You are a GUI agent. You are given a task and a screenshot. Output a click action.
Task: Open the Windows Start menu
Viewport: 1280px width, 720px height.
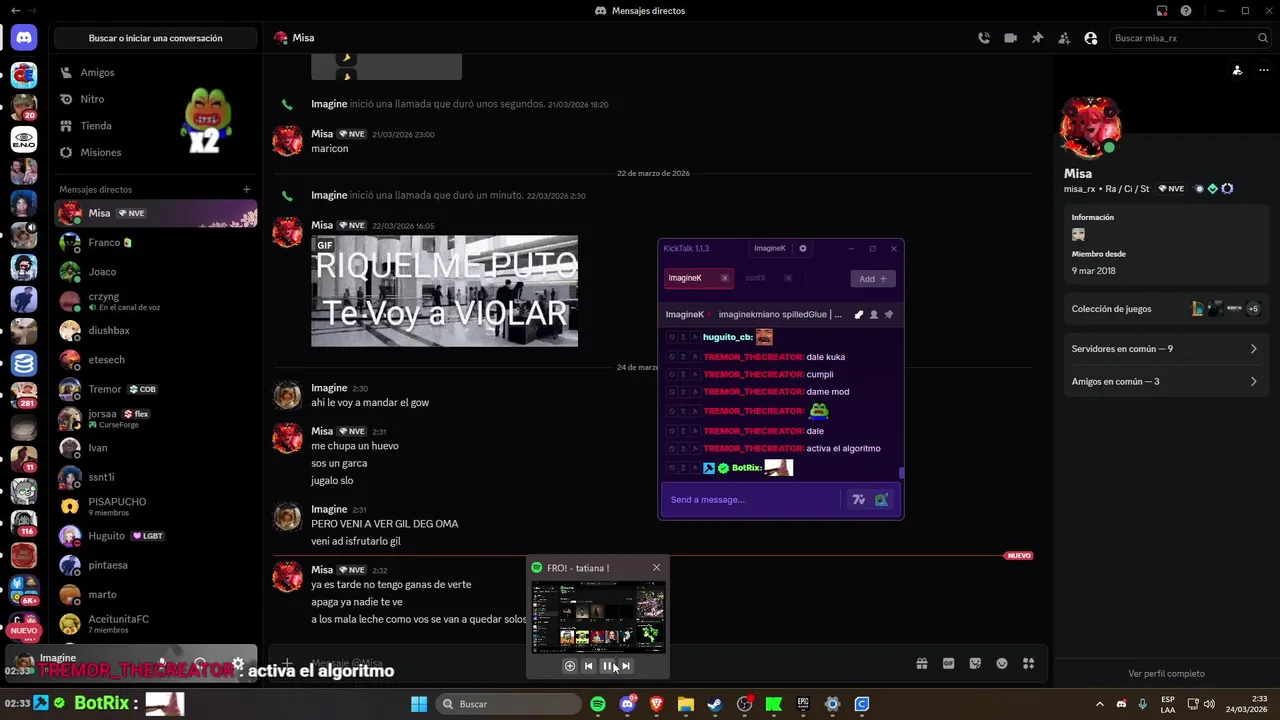[x=419, y=704]
